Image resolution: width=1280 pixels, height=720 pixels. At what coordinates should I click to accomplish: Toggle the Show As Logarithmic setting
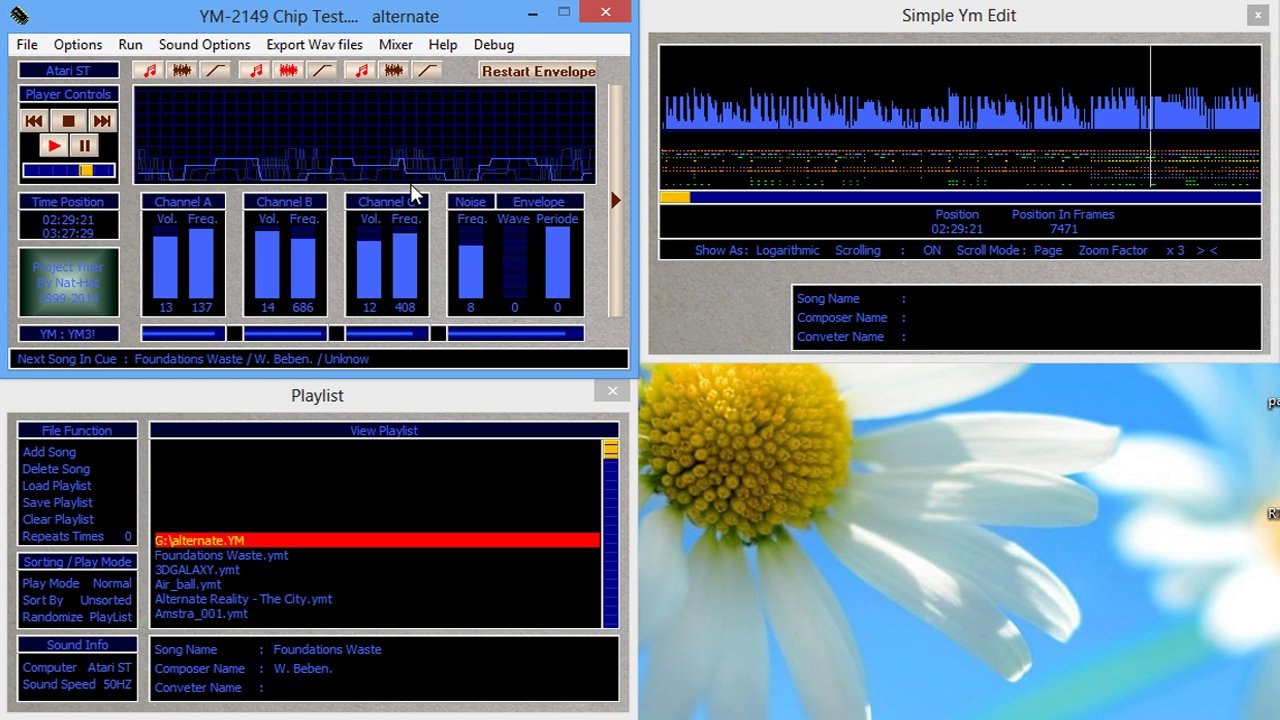[x=787, y=250]
